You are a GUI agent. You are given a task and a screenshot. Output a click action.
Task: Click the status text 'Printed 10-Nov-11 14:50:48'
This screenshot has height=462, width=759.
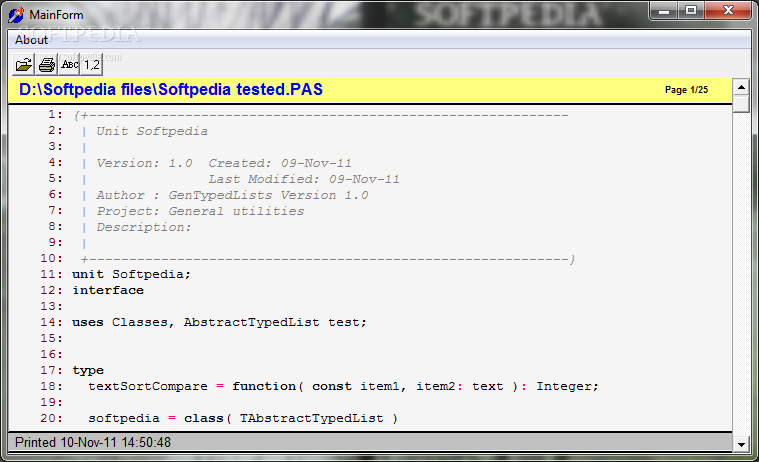(x=93, y=443)
